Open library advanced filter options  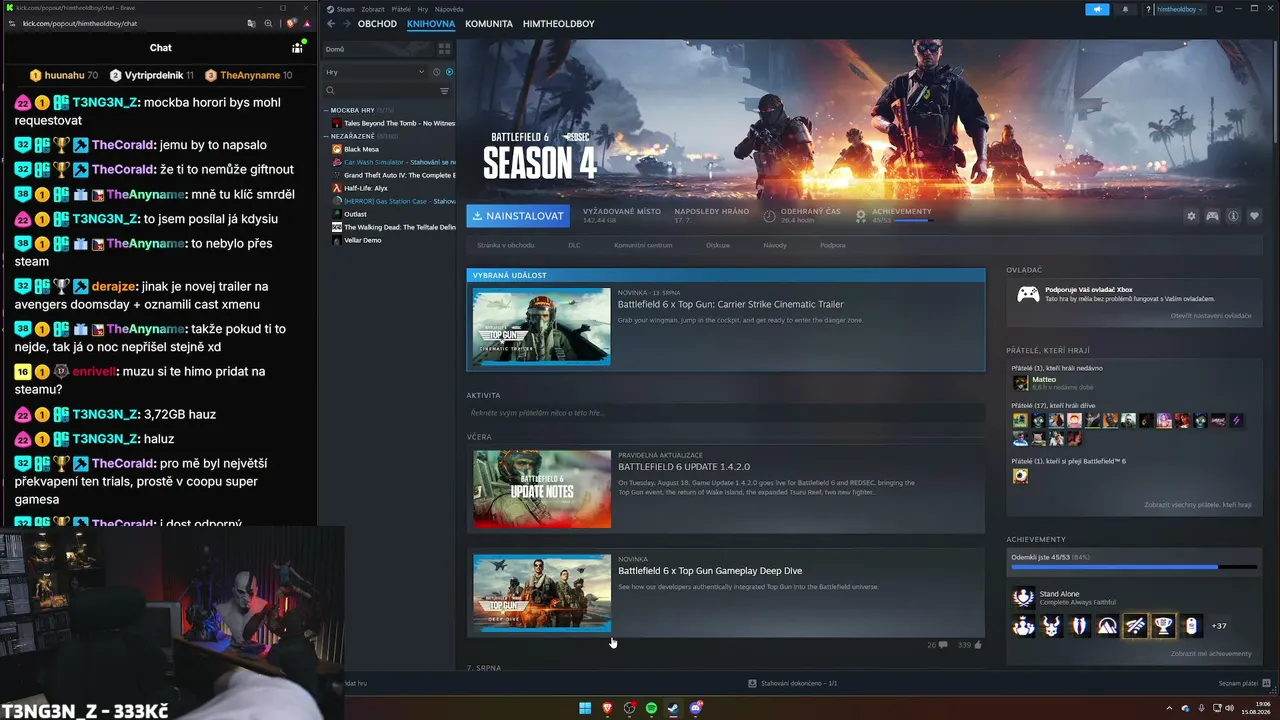[x=445, y=91]
